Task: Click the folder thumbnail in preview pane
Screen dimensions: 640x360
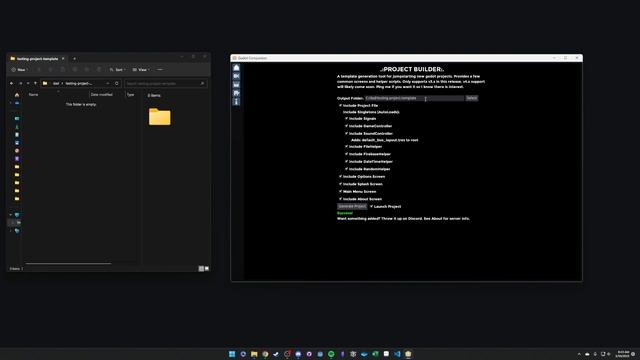Action: pos(160,117)
